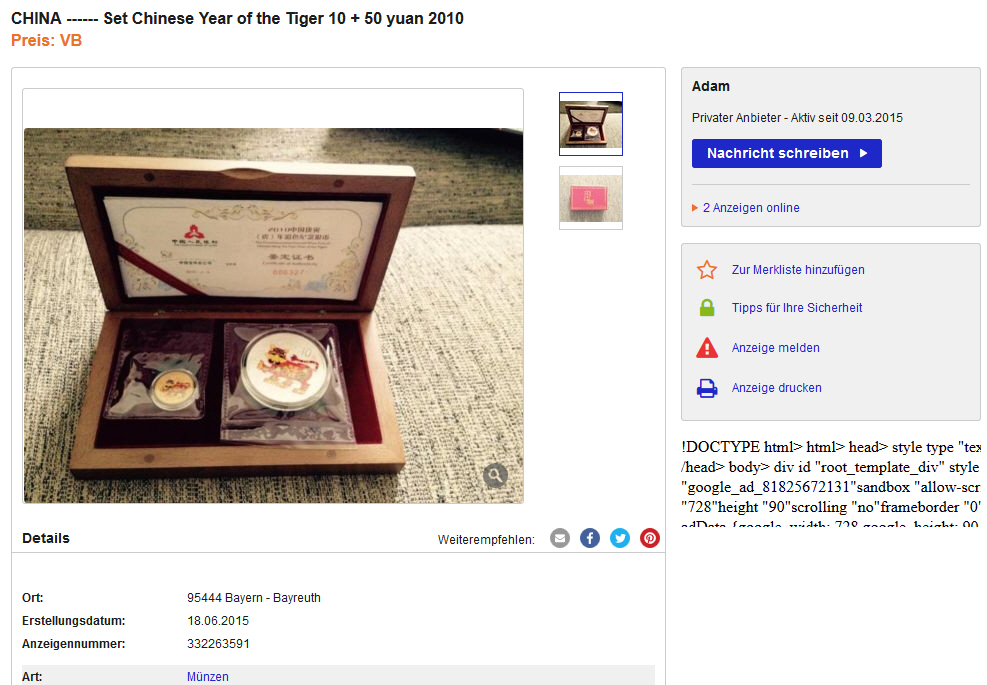Click the main tiger coin set photo
This screenshot has width=987, height=685.
[273, 315]
